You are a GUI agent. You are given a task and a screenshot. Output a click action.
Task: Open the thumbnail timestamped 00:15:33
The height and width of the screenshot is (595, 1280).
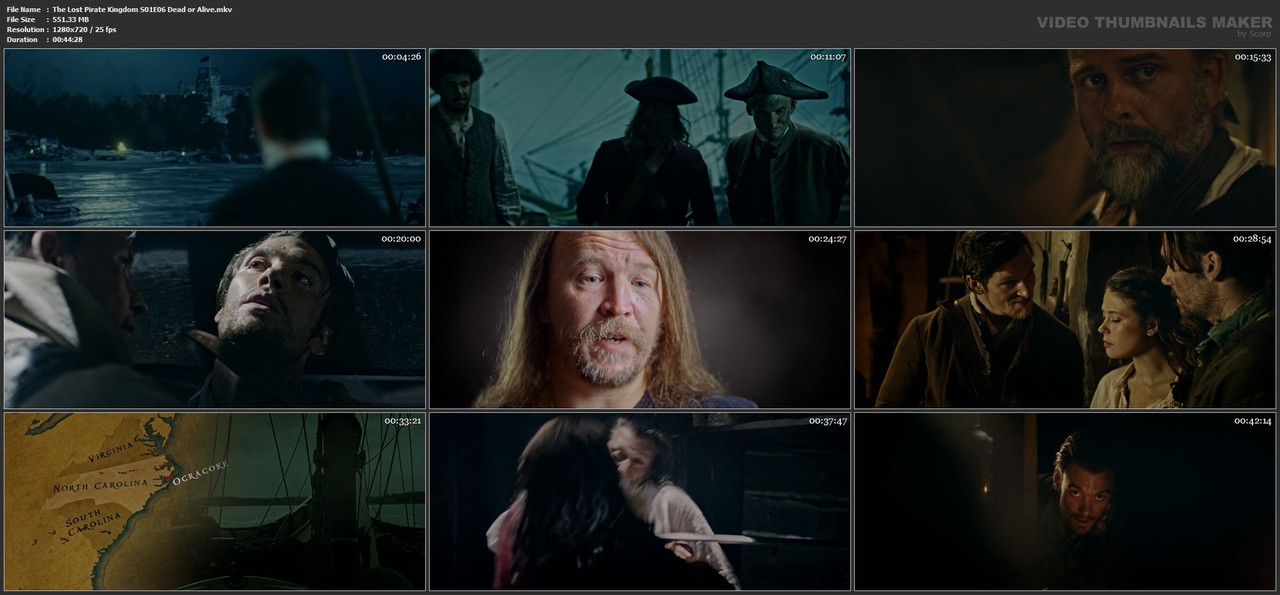pyautogui.click(x=1065, y=138)
